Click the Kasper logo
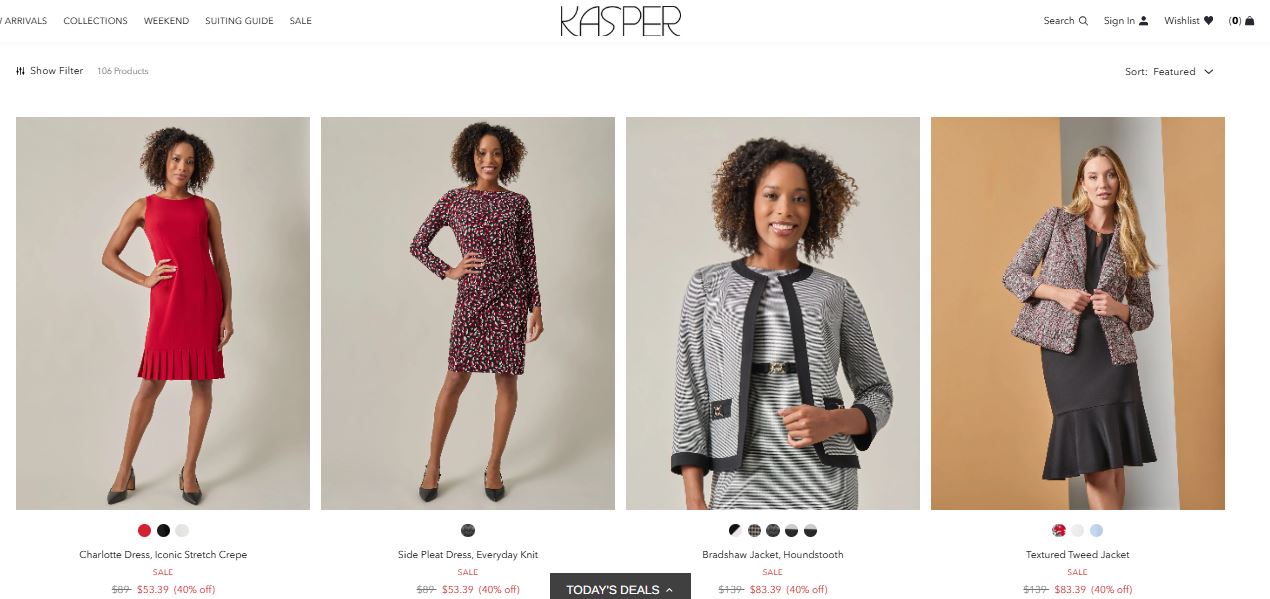Image resolution: width=1270 pixels, height=599 pixels. (620, 21)
